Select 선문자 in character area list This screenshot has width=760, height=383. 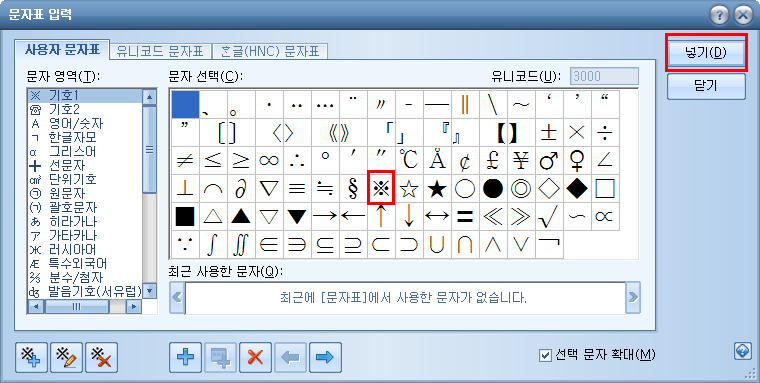(85, 166)
